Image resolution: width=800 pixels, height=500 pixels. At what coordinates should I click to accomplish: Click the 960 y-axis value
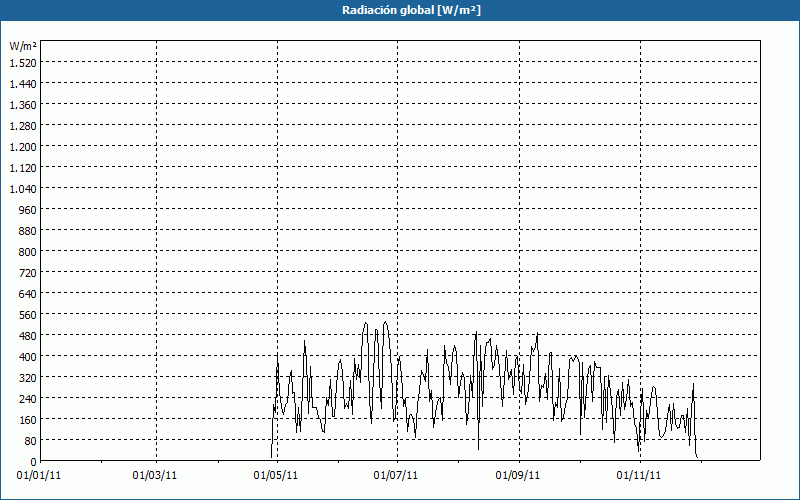pyautogui.click(x=29, y=210)
